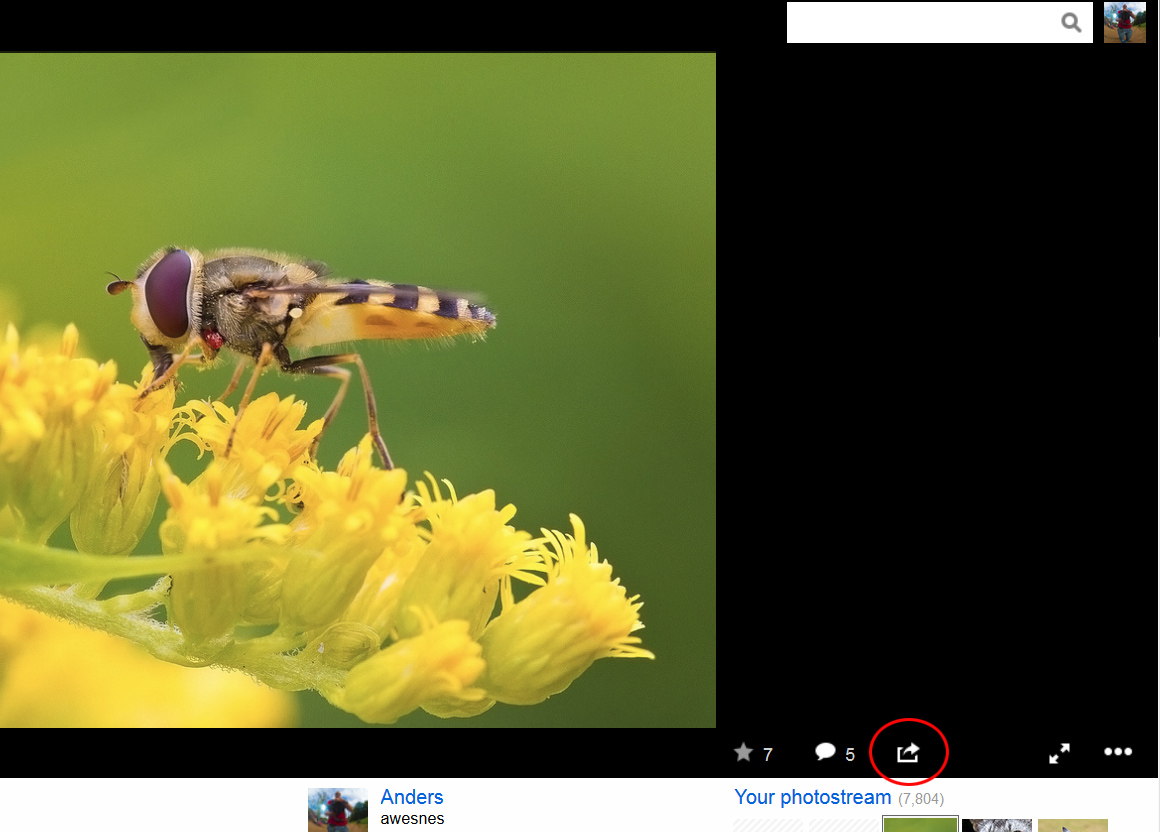The height and width of the screenshot is (832, 1160).
Task: Favorite the photo with the star icon
Action: pos(743,752)
